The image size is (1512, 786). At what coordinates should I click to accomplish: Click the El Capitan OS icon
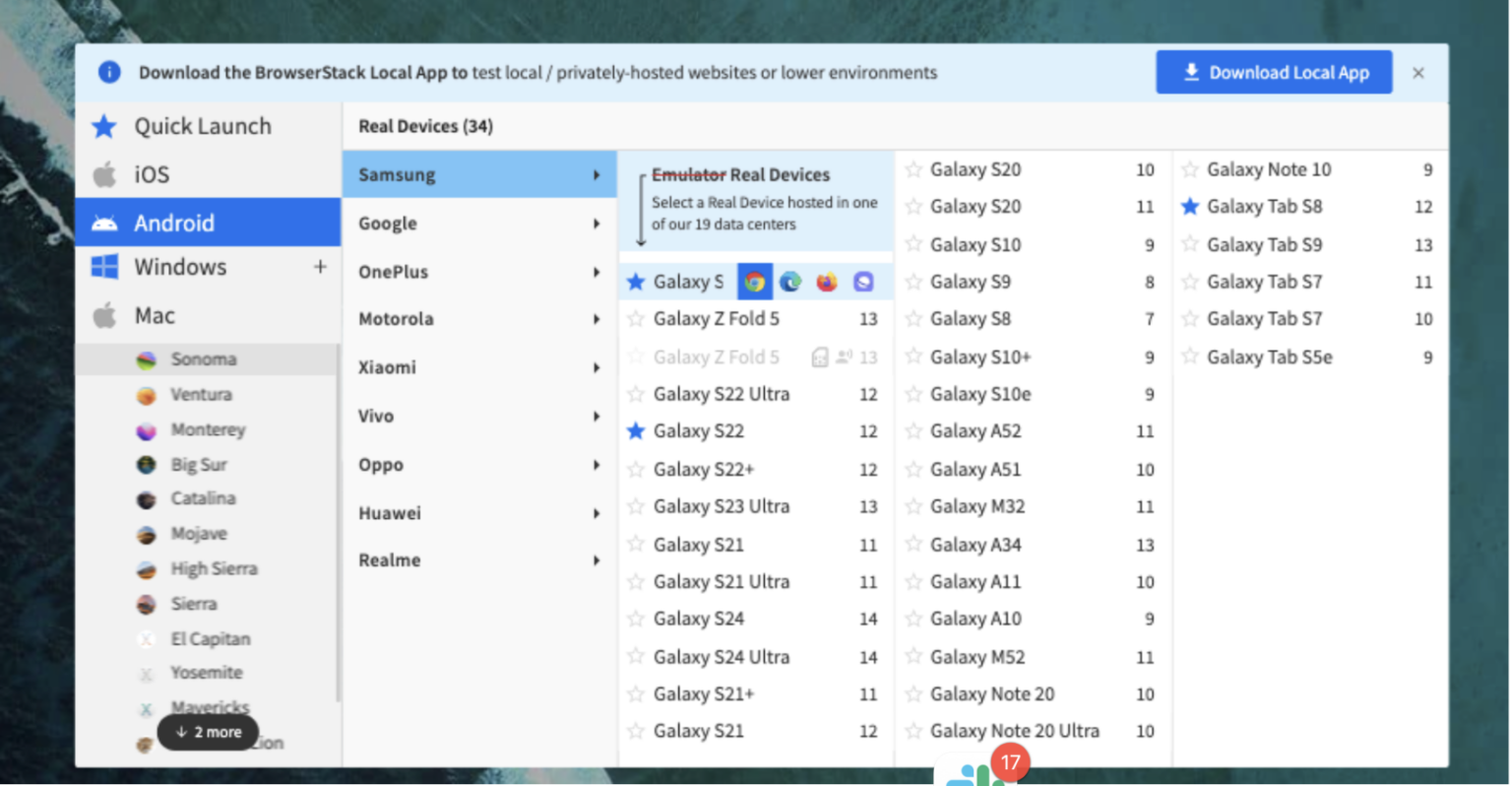click(146, 639)
